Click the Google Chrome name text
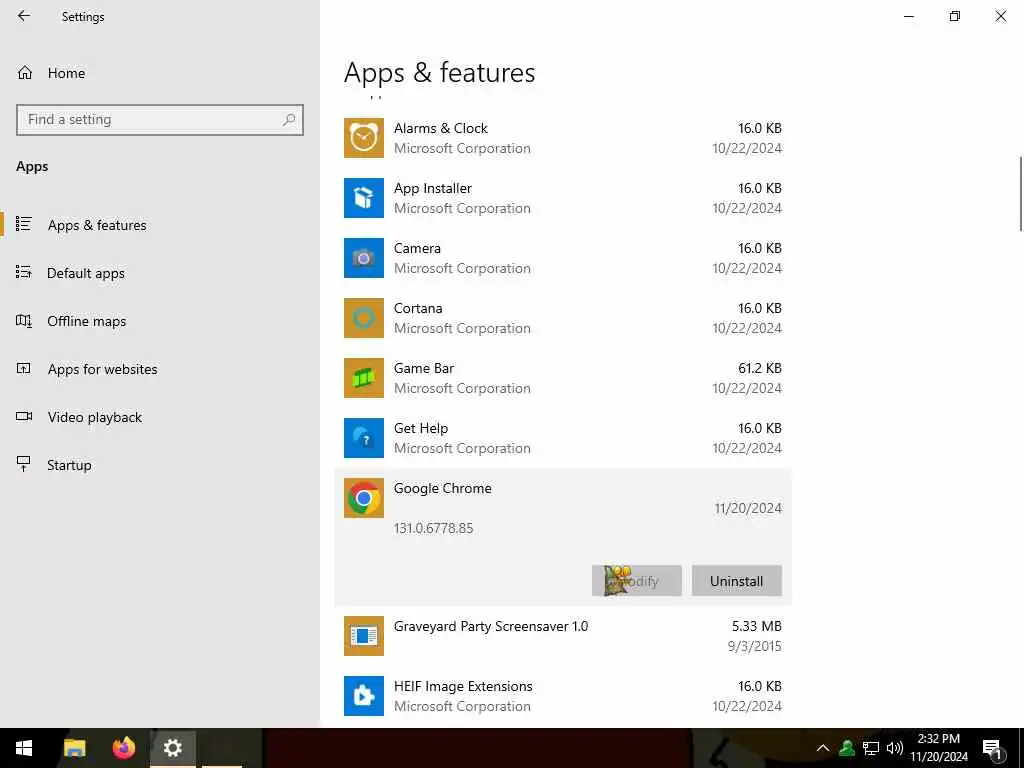The height and width of the screenshot is (768, 1024). pos(443,488)
